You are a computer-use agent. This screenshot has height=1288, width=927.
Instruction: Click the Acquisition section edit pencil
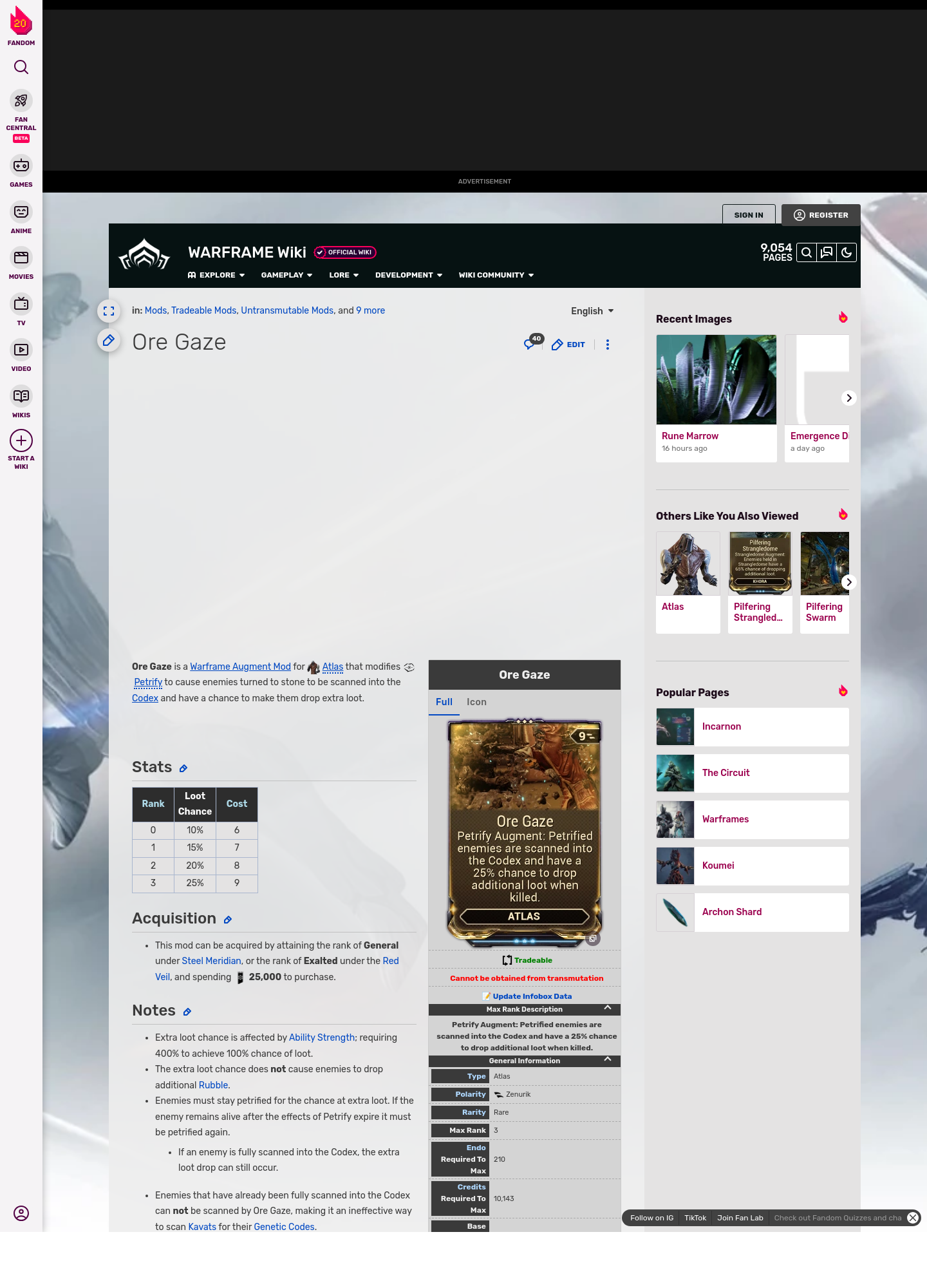pyautogui.click(x=228, y=920)
